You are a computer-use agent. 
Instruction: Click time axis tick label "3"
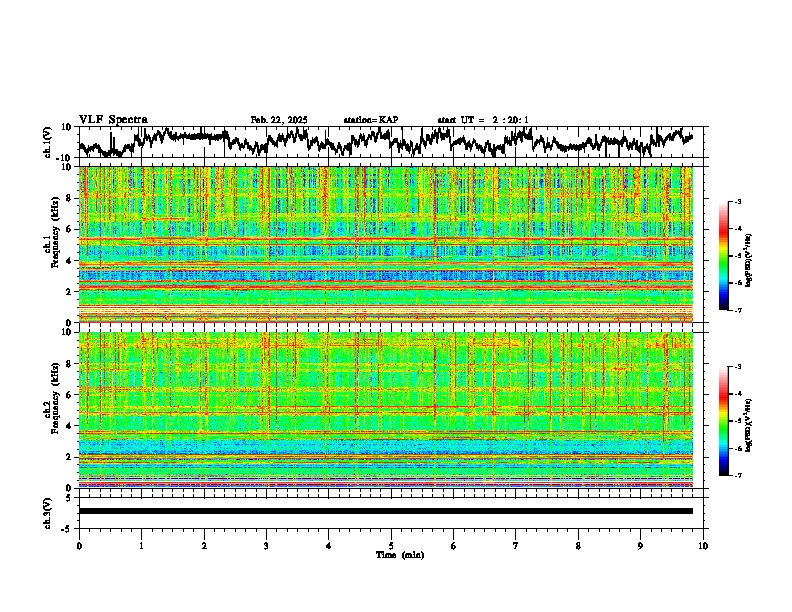point(266,546)
